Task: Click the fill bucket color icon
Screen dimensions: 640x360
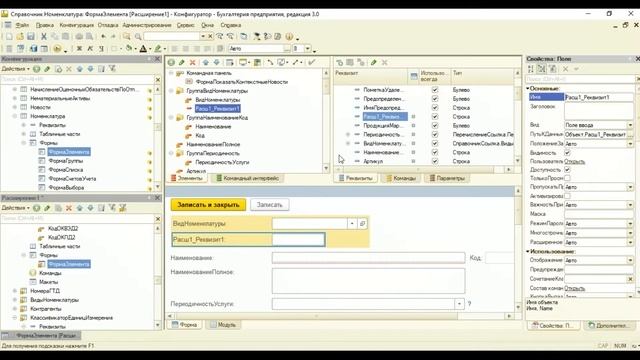Action: [129, 49]
